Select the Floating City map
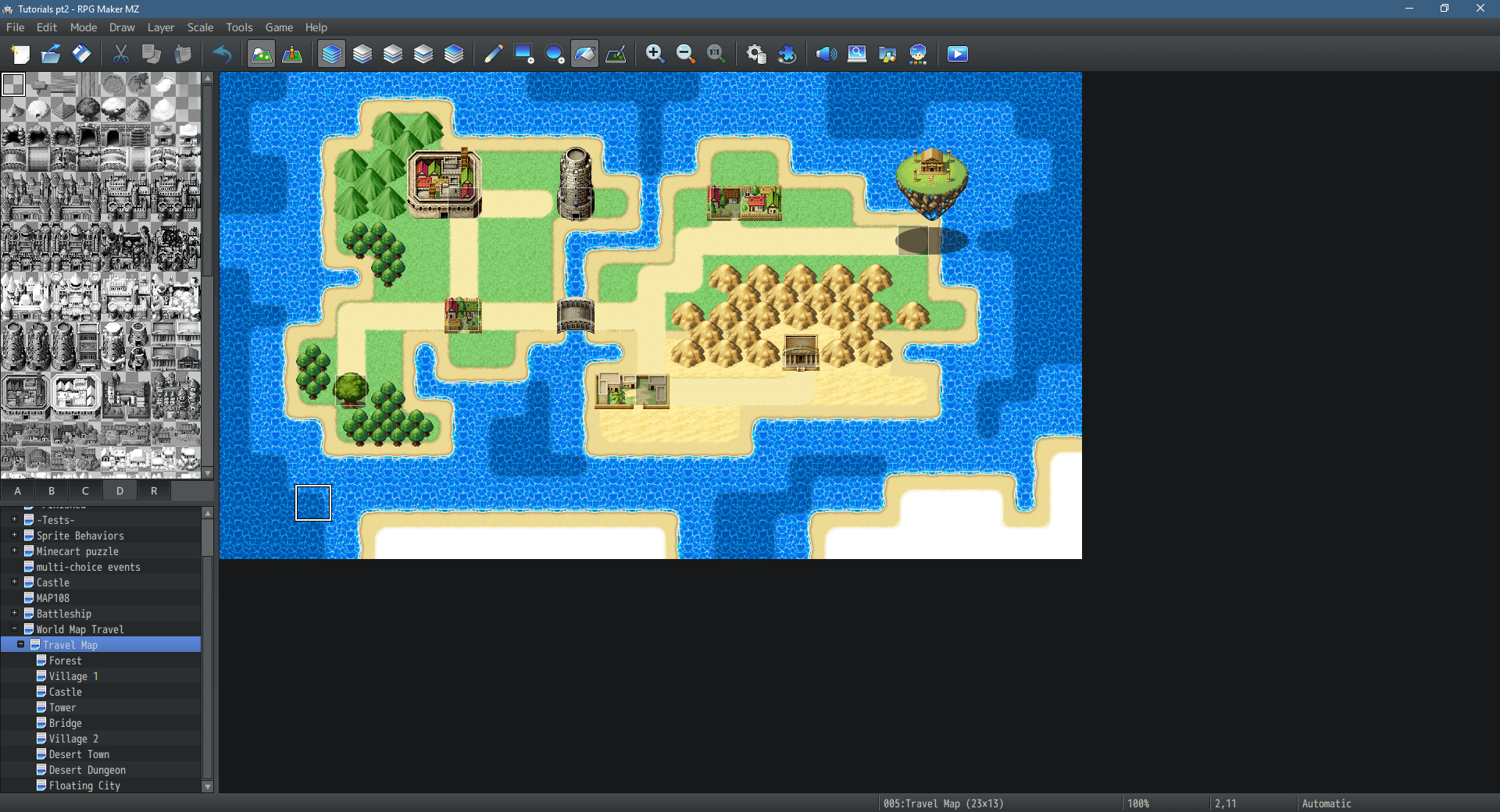This screenshot has height=812, width=1500. (85, 785)
